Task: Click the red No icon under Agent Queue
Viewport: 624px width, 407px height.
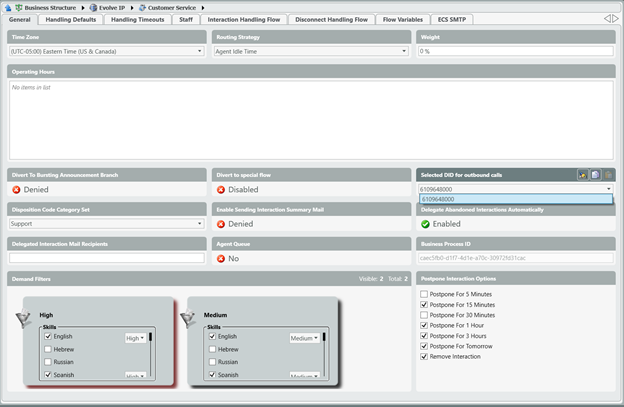Action: [222, 258]
